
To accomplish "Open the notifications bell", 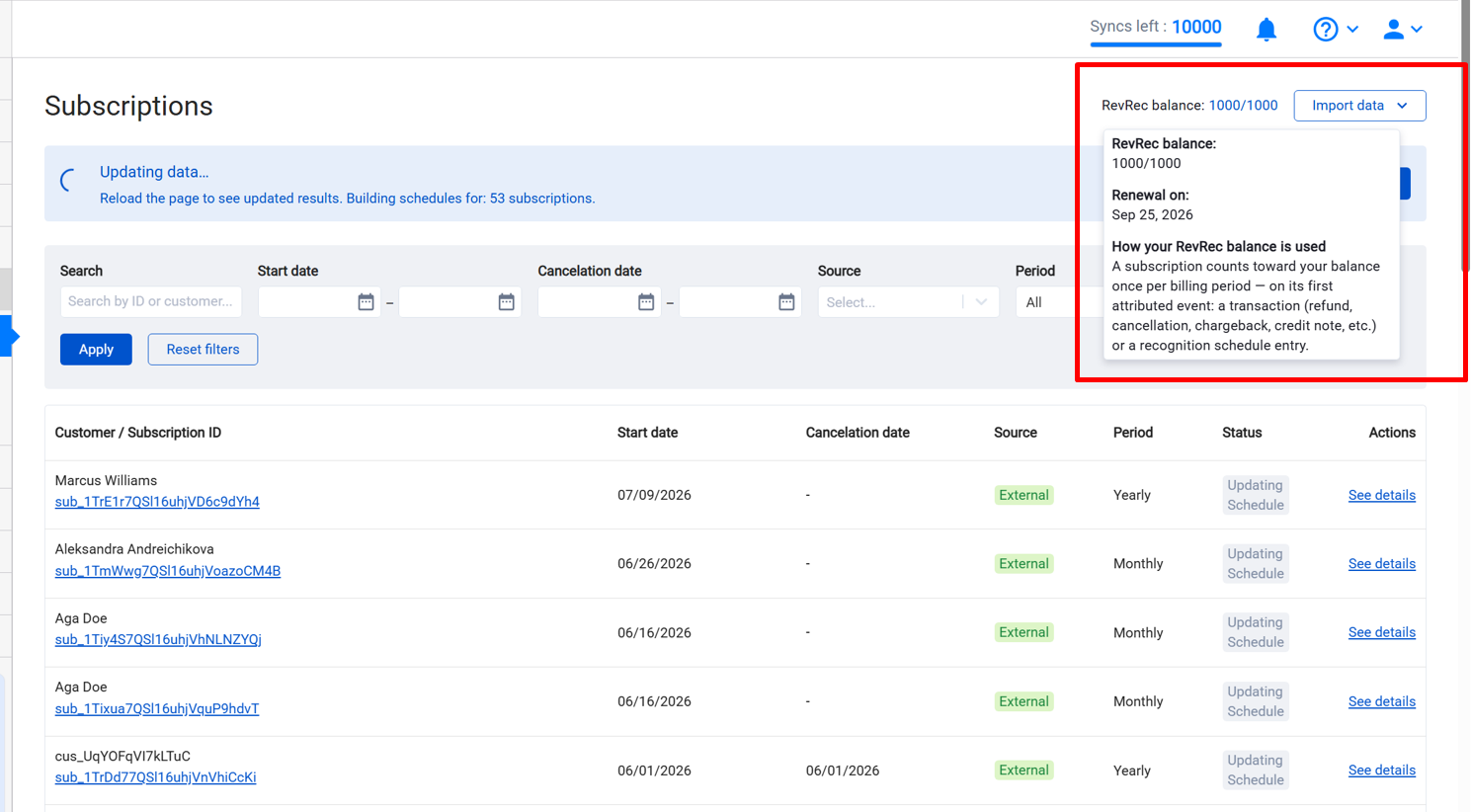I will (1267, 30).
